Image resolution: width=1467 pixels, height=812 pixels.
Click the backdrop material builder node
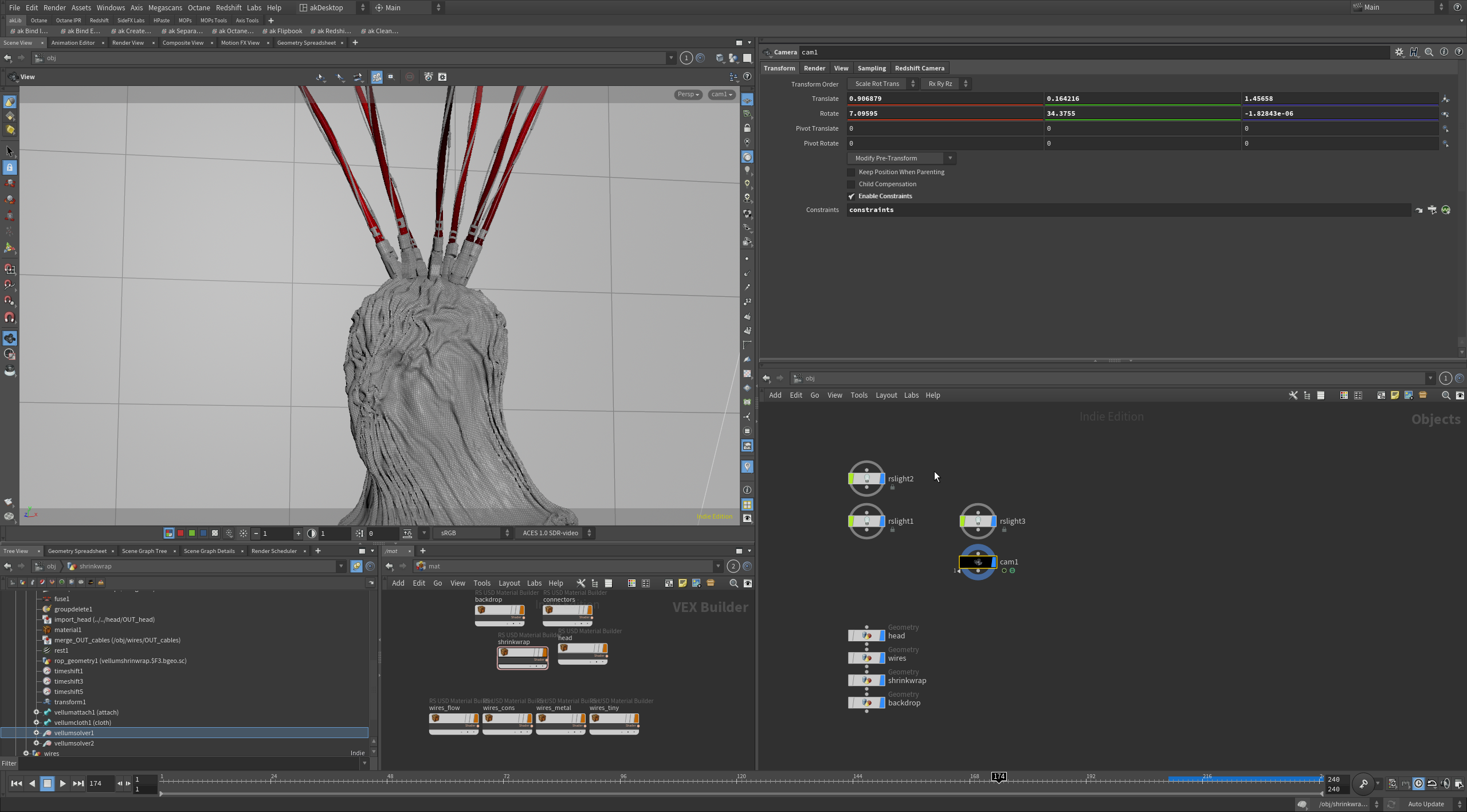(x=500, y=615)
